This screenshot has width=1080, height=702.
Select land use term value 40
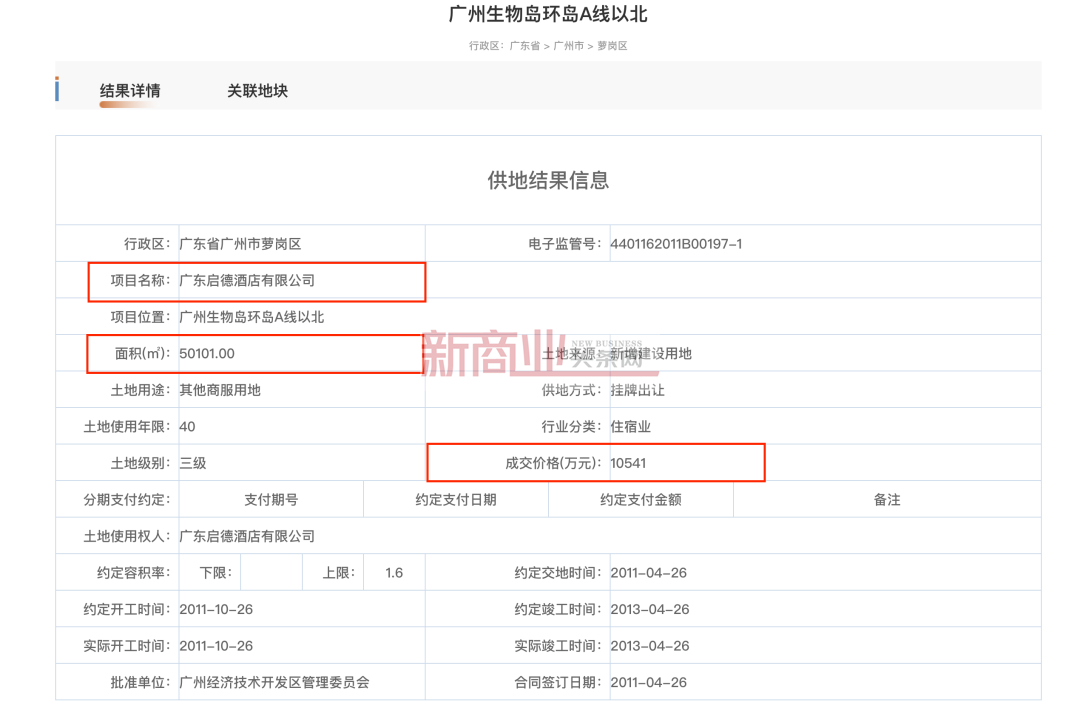[x=187, y=426]
